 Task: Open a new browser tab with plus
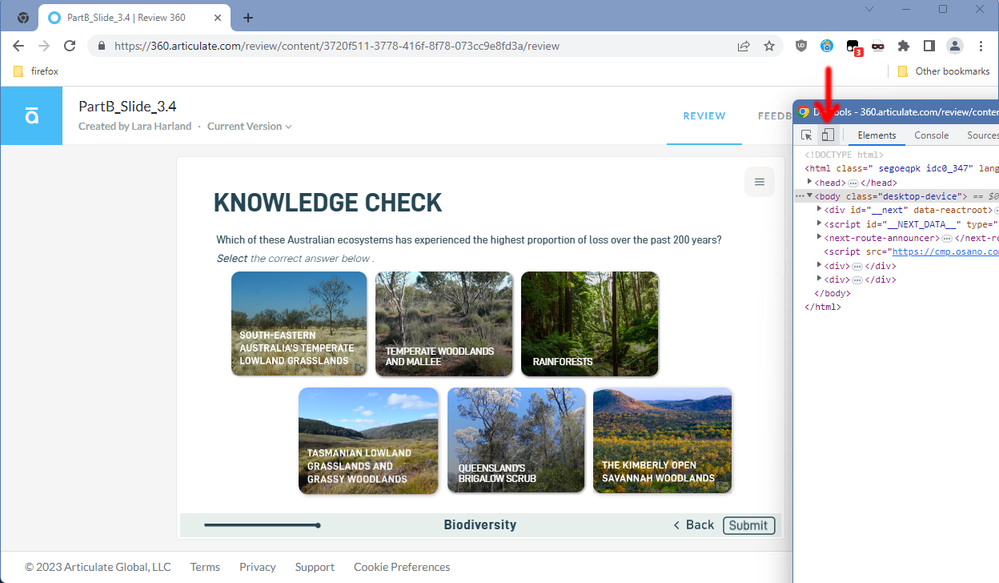248,18
